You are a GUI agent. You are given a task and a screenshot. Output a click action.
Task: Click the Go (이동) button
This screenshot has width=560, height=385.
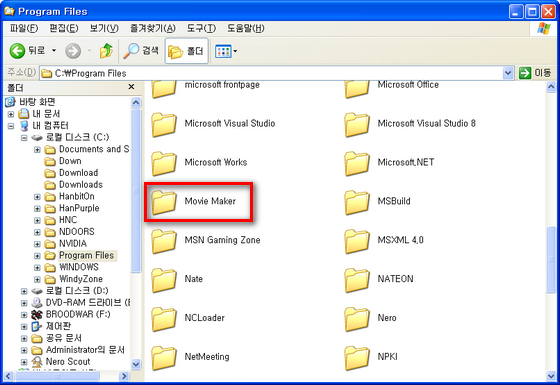tap(535, 73)
